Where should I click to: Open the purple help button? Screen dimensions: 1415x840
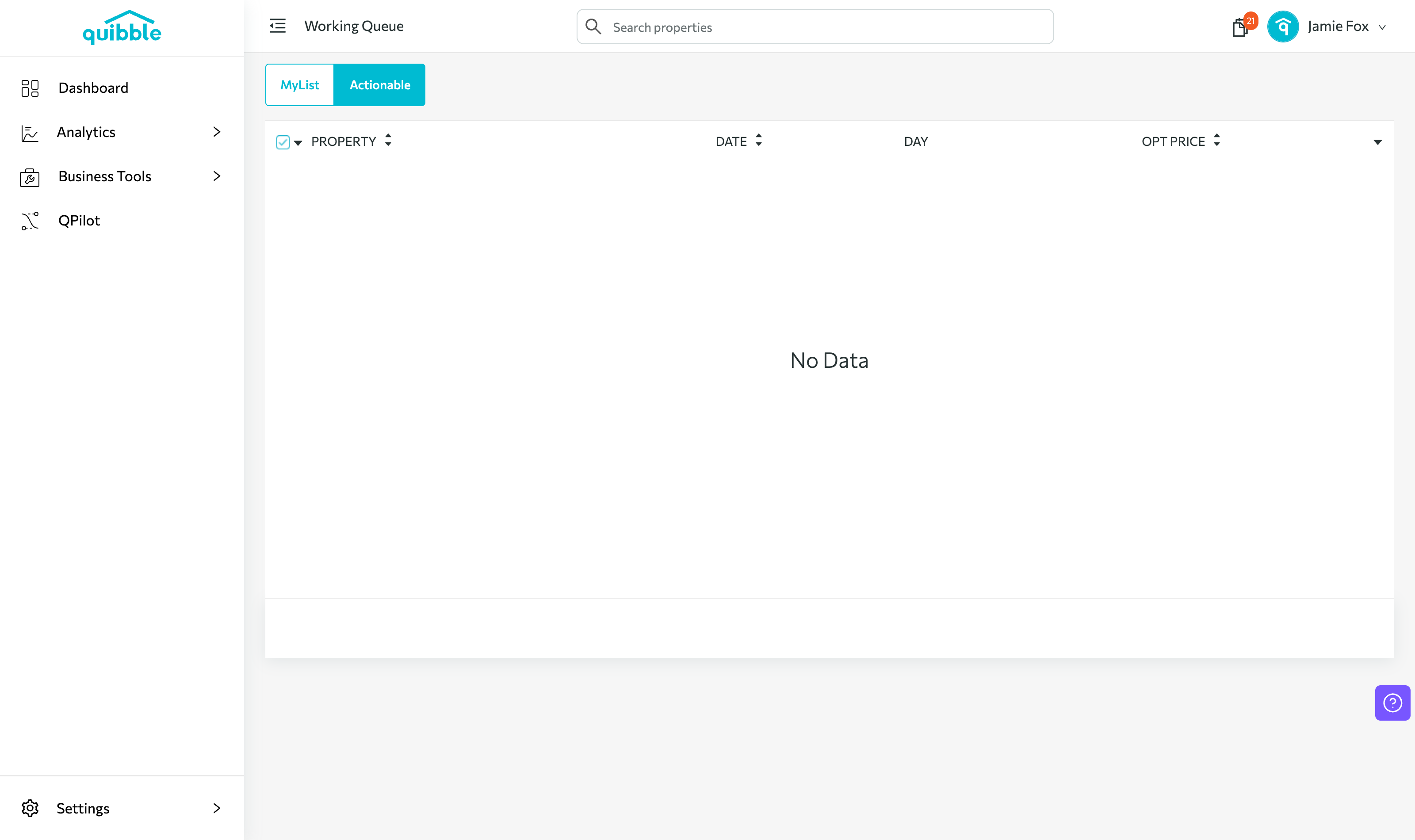point(1392,703)
